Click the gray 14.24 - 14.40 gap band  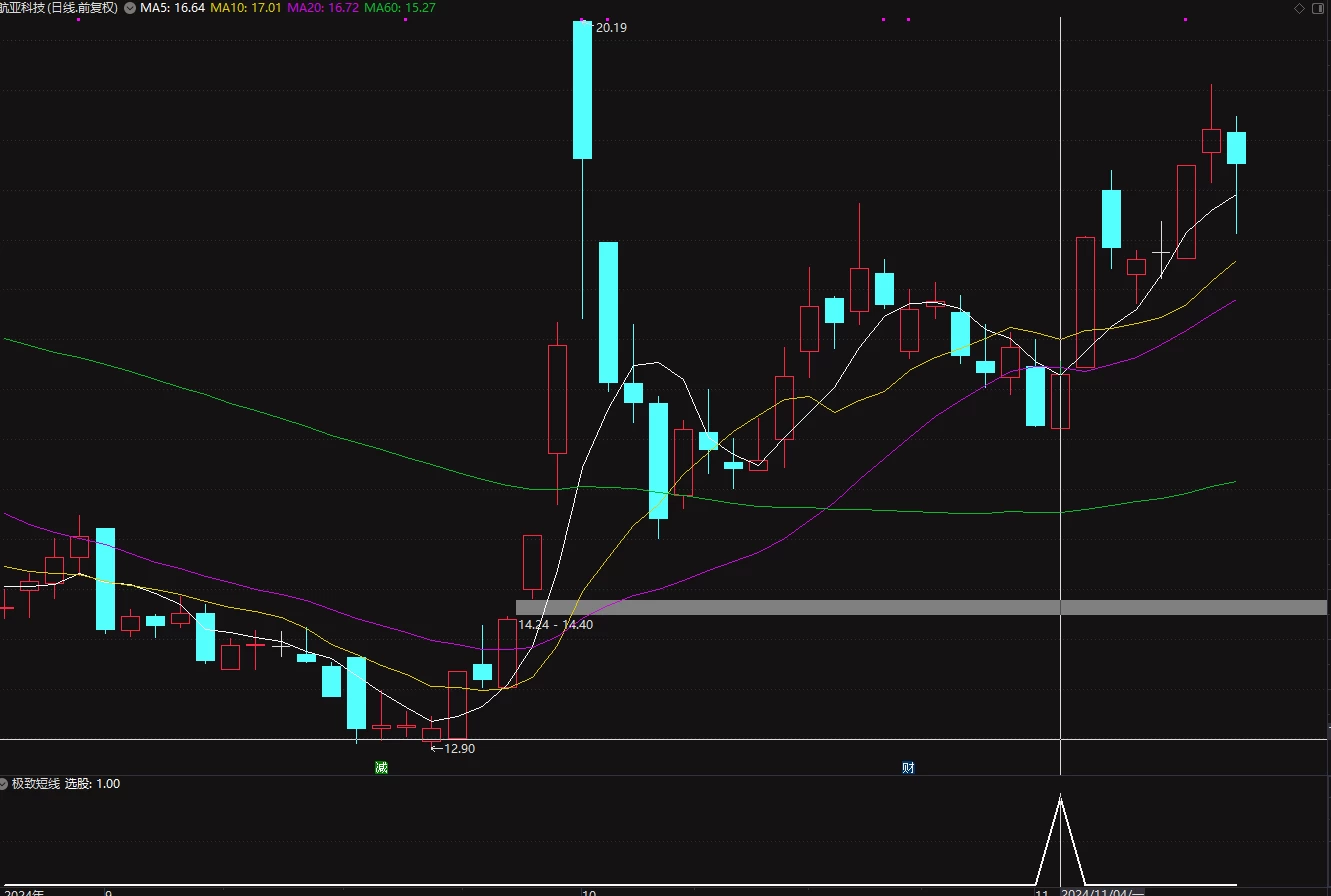click(x=922, y=607)
